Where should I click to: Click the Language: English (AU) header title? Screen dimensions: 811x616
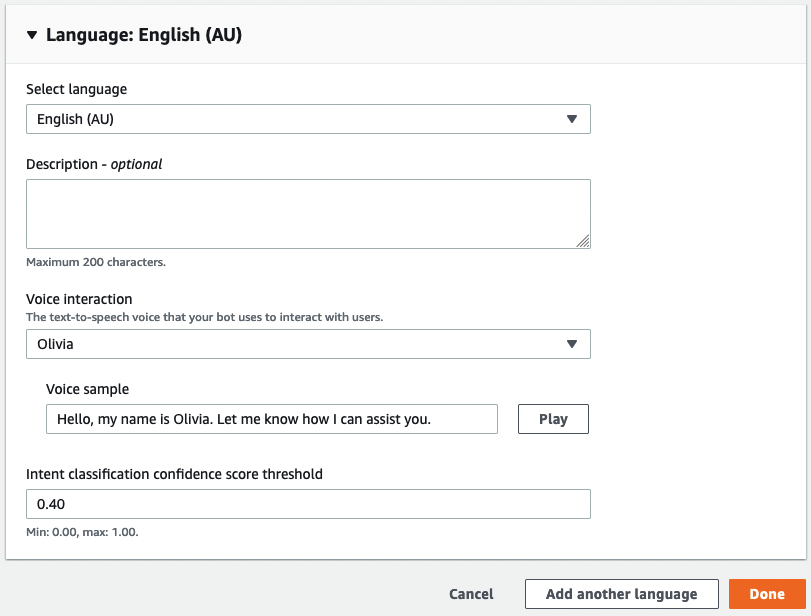(x=144, y=36)
